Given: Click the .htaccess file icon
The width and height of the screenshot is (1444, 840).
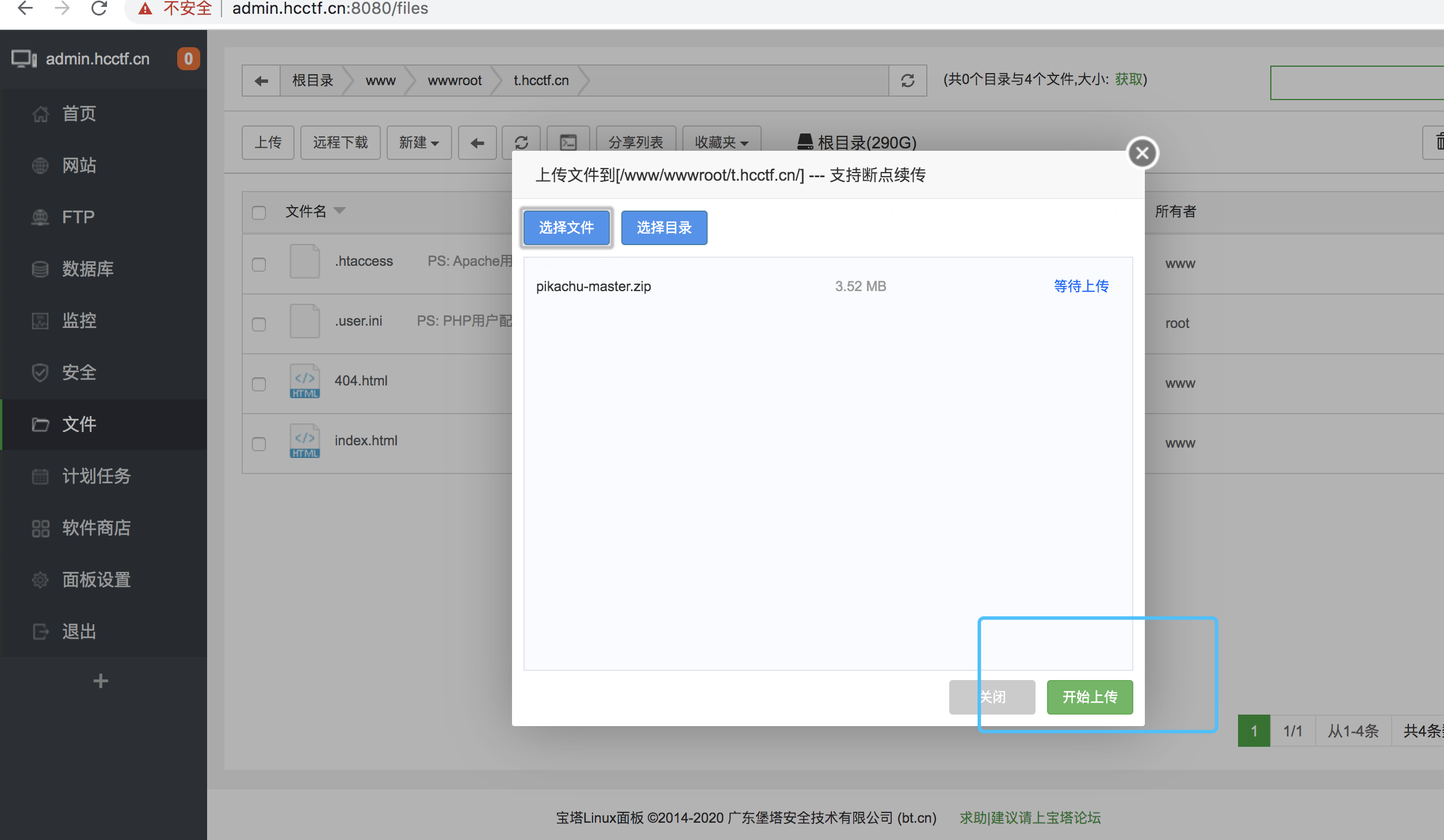Looking at the screenshot, I should (305, 261).
